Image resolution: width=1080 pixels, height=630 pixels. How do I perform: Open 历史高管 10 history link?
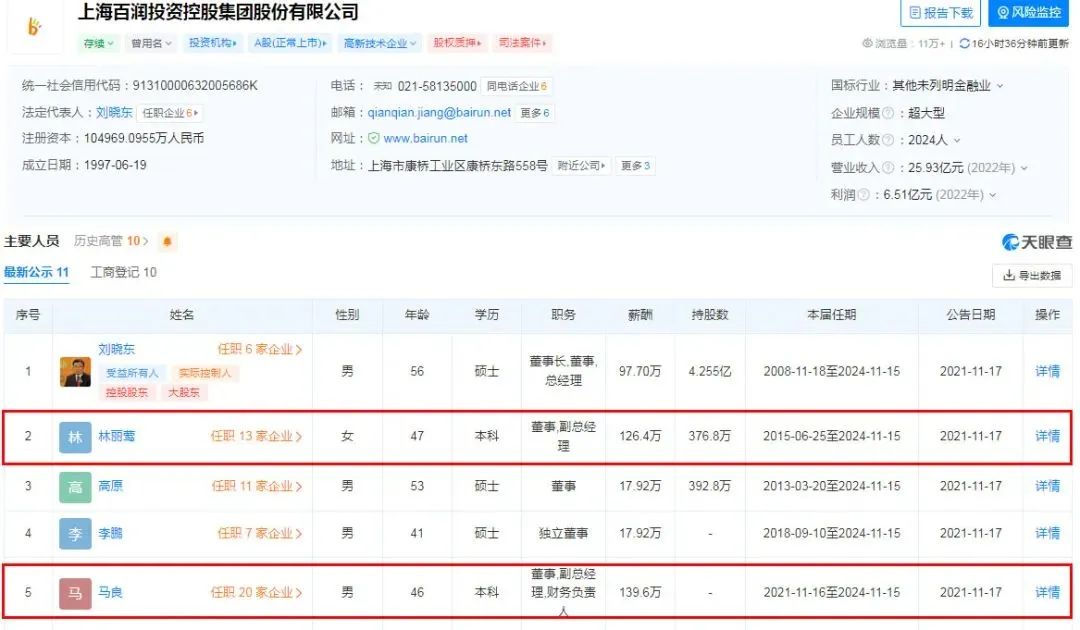click(111, 241)
